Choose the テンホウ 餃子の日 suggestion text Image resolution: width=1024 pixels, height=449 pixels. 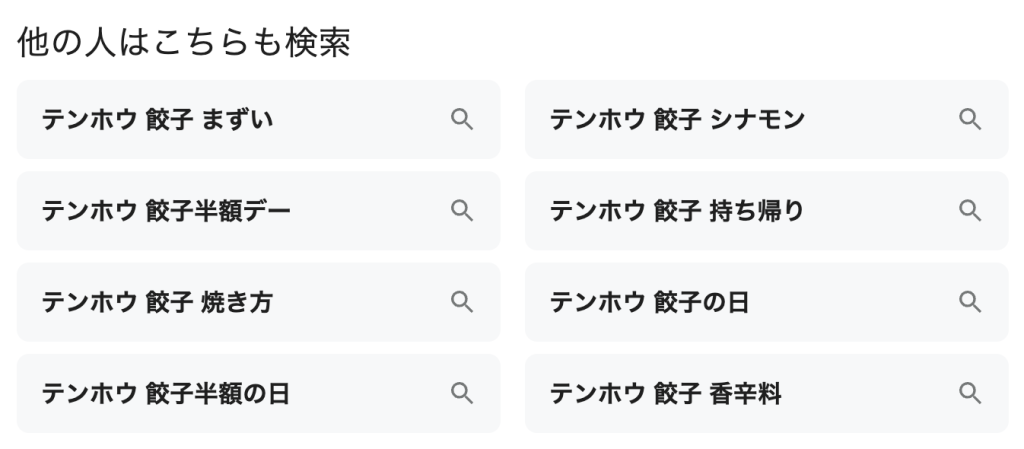(649, 302)
